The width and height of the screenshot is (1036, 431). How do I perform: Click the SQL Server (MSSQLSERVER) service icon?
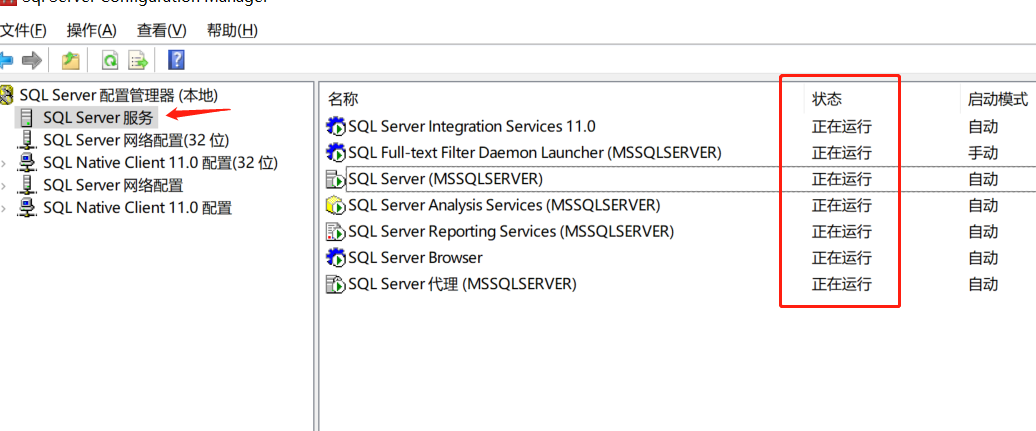pyautogui.click(x=336, y=179)
